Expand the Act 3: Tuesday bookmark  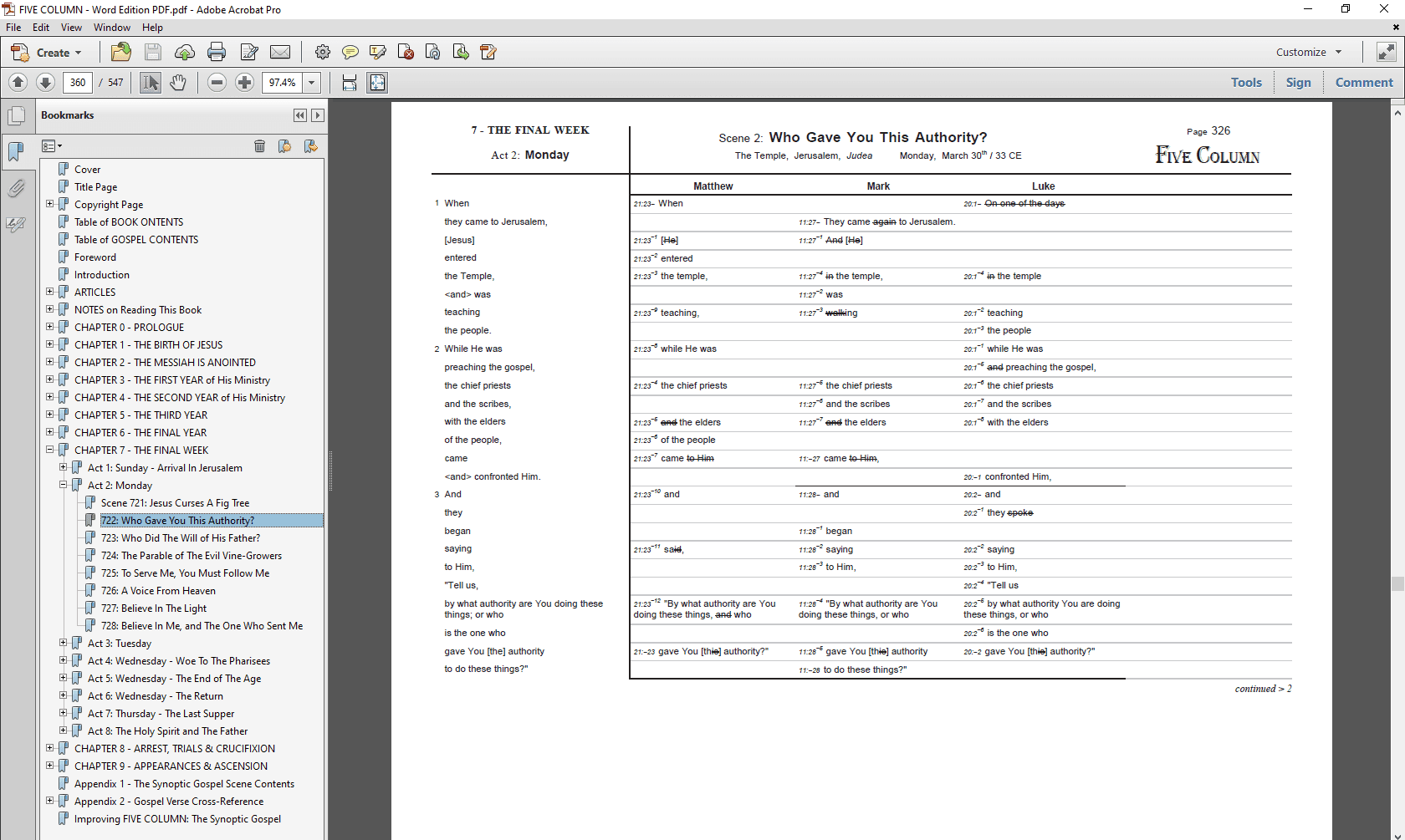64,643
